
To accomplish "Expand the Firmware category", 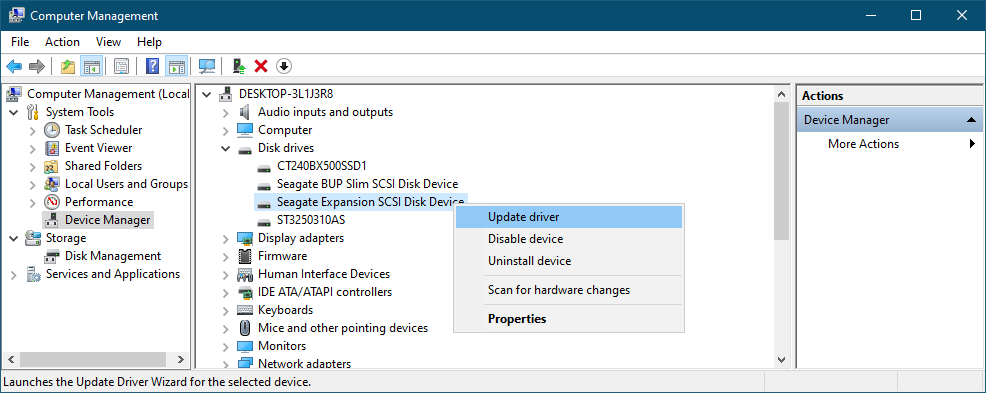I will coord(226,257).
